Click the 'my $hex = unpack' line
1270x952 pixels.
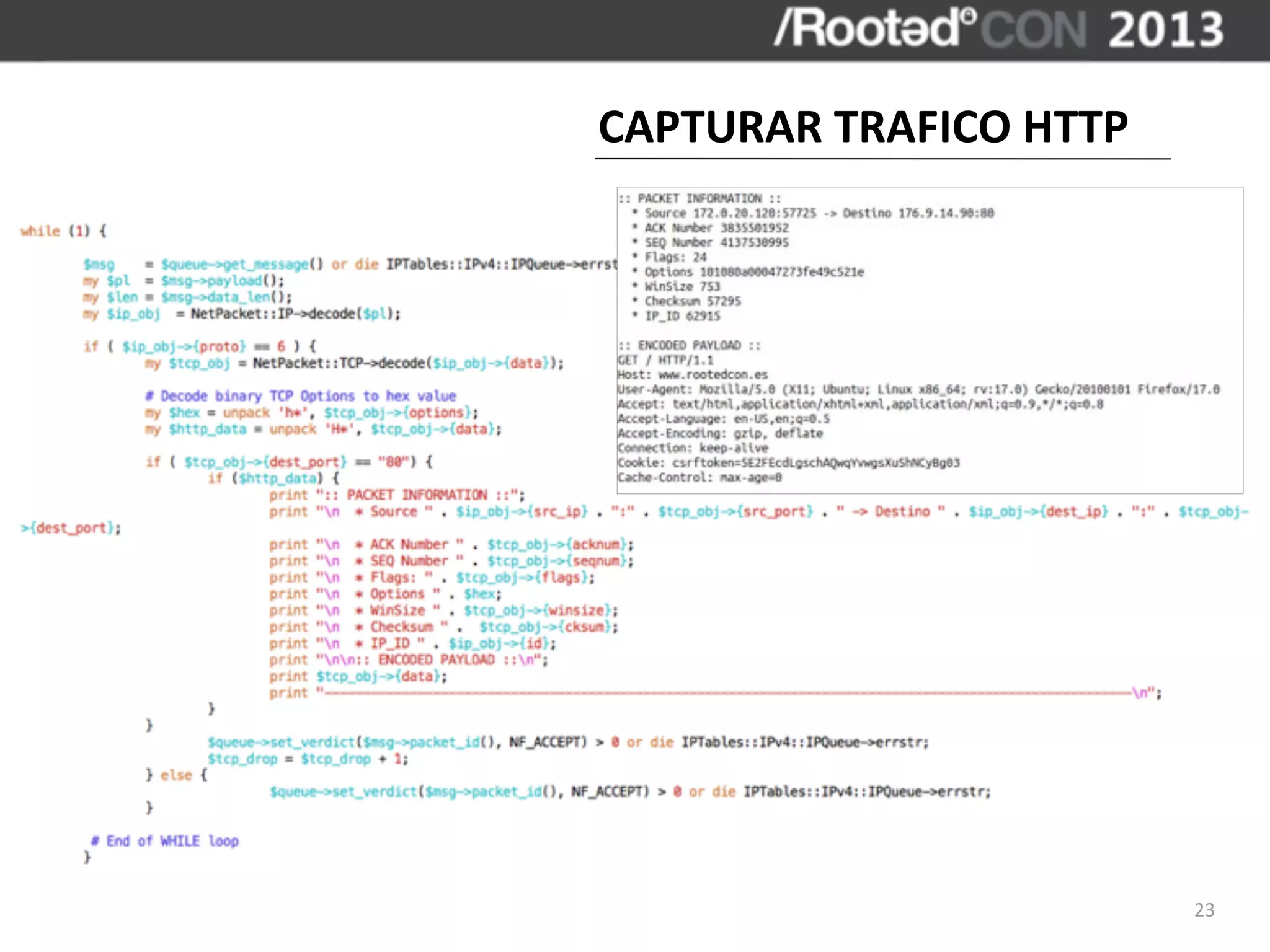coord(311,413)
